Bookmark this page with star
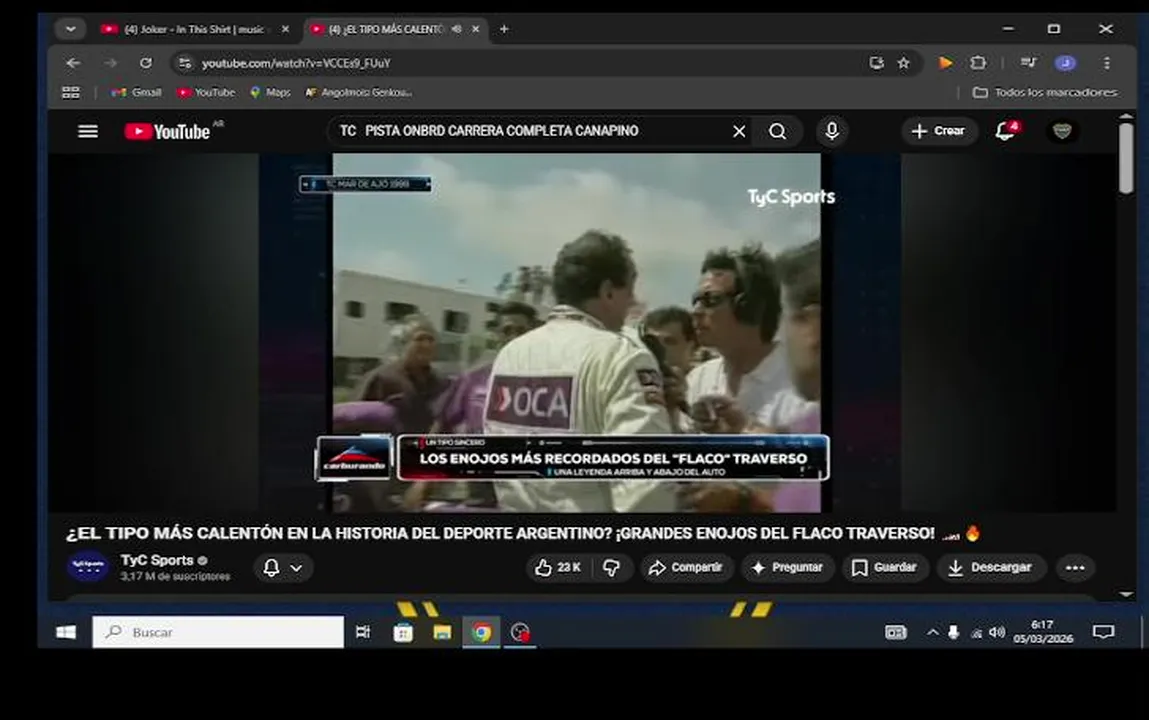1149x720 pixels. [904, 64]
